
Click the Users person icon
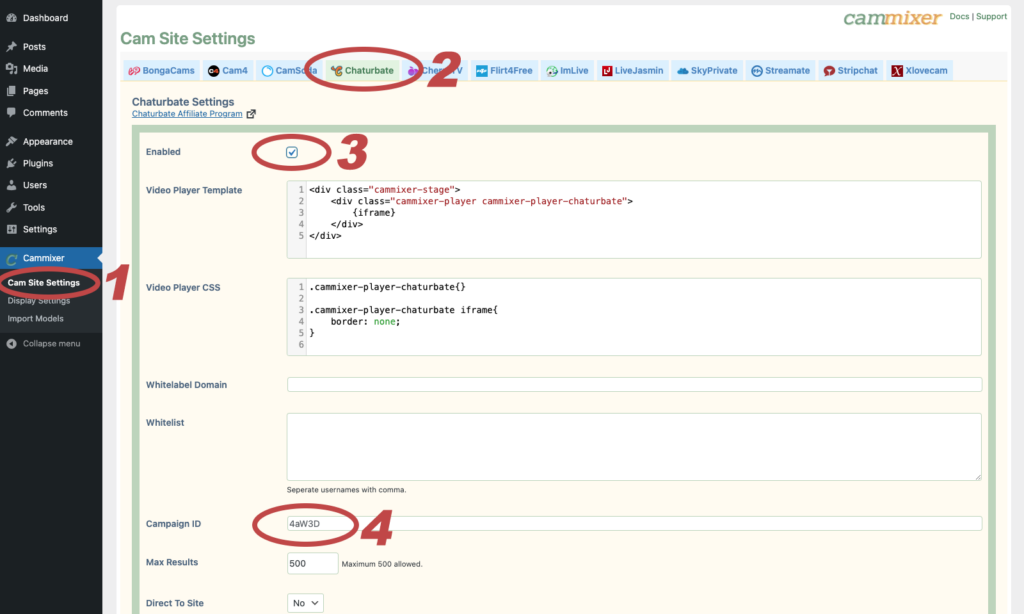coord(11,185)
